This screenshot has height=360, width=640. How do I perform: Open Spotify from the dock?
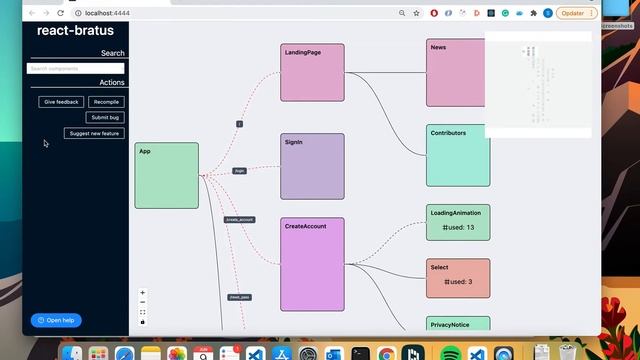[450, 353]
